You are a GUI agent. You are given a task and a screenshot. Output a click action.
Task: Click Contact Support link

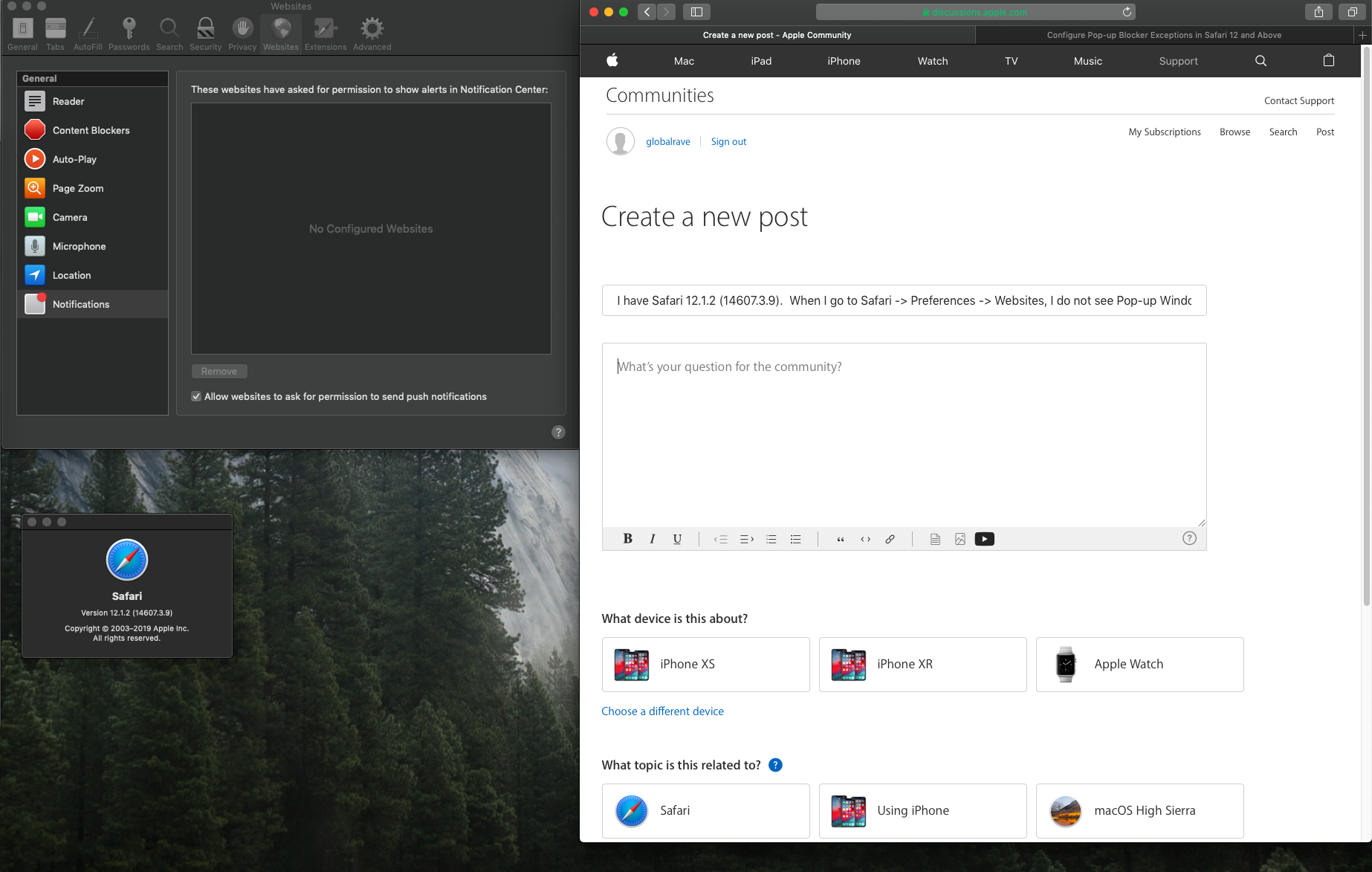[x=1299, y=100]
